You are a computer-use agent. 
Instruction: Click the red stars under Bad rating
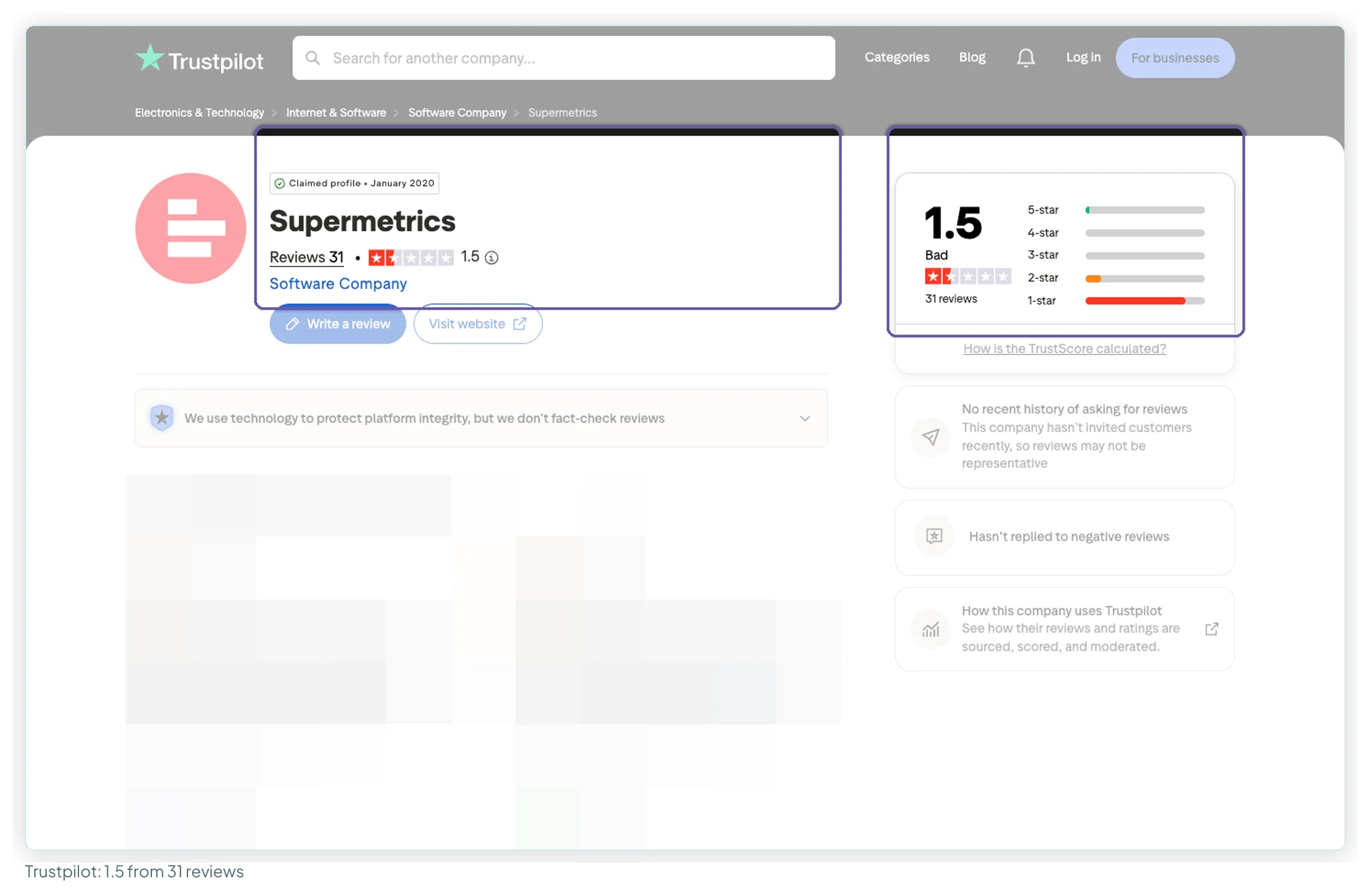pos(968,276)
